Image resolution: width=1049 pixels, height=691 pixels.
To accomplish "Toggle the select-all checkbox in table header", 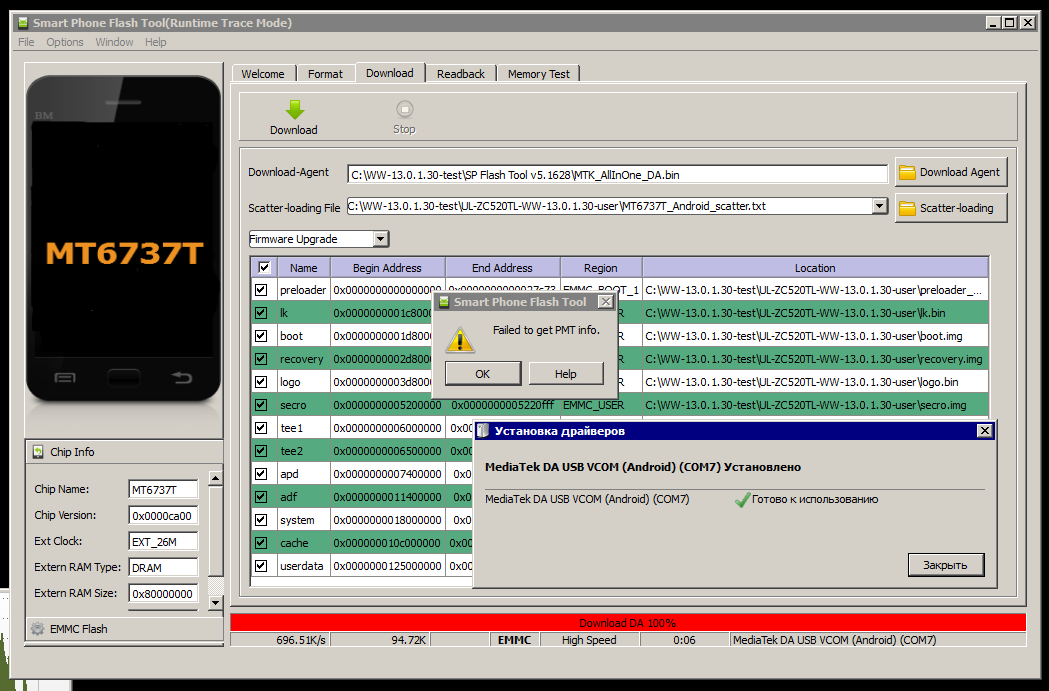I will [x=264, y=268].
